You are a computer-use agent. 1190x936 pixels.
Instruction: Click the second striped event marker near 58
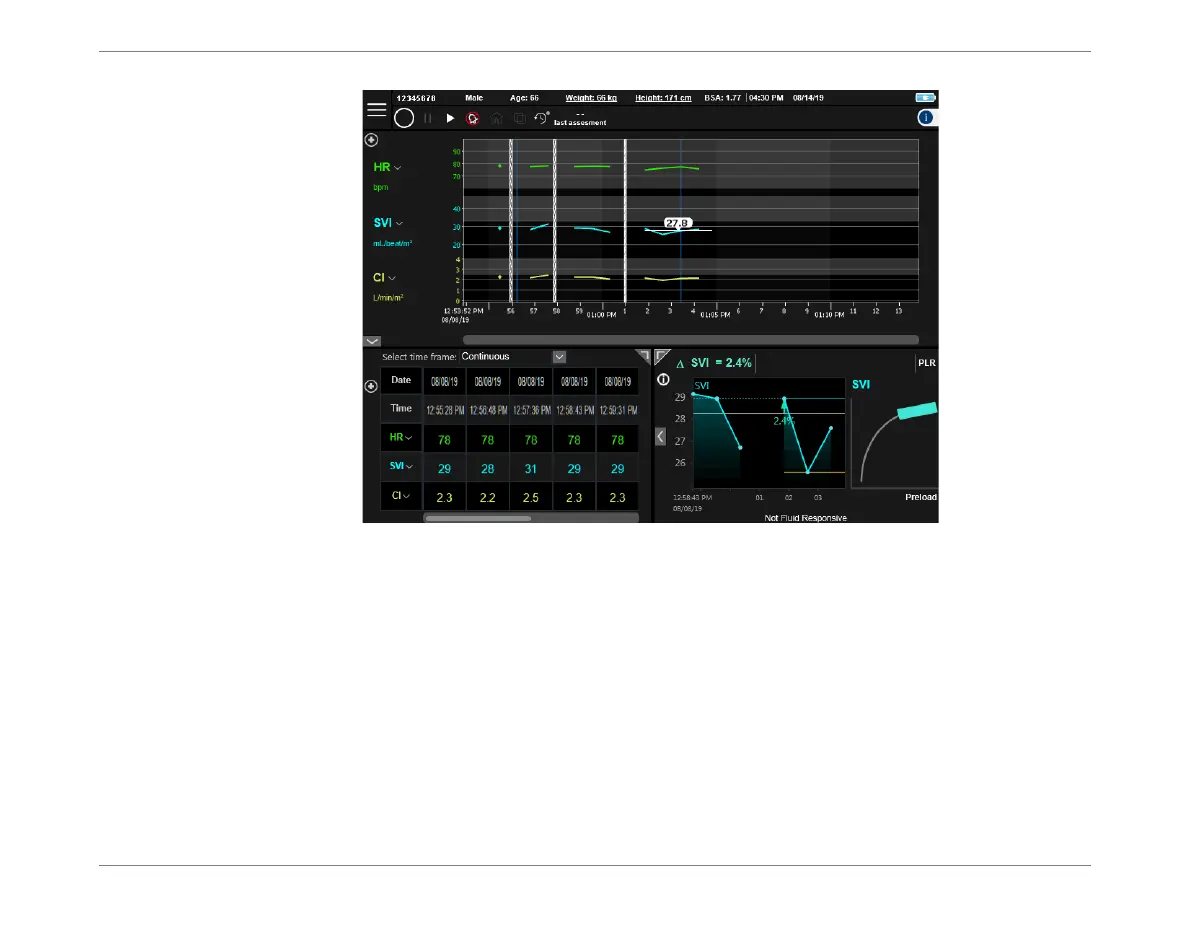tap(555, 221)
